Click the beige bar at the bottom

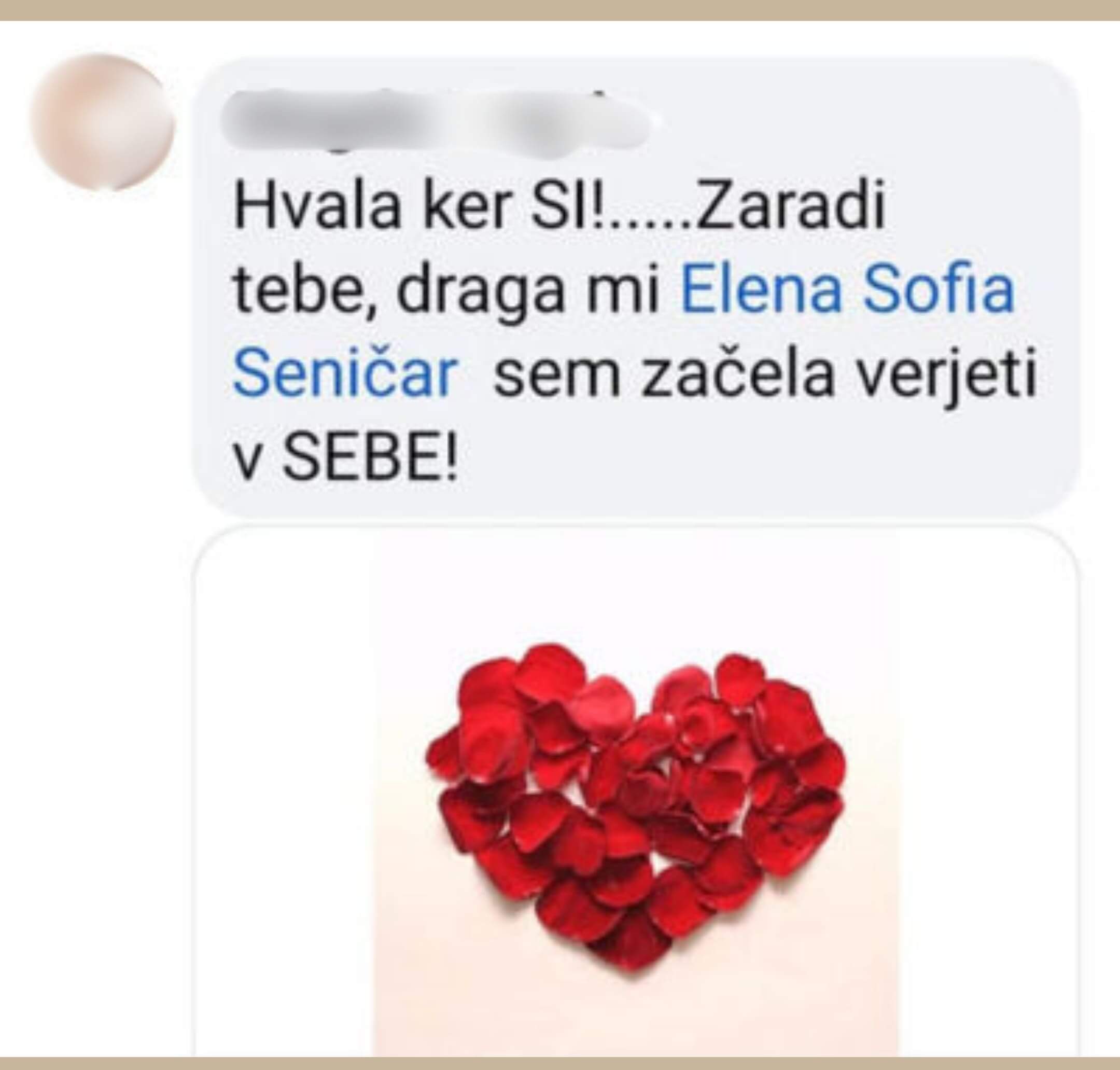point(560,1063)
